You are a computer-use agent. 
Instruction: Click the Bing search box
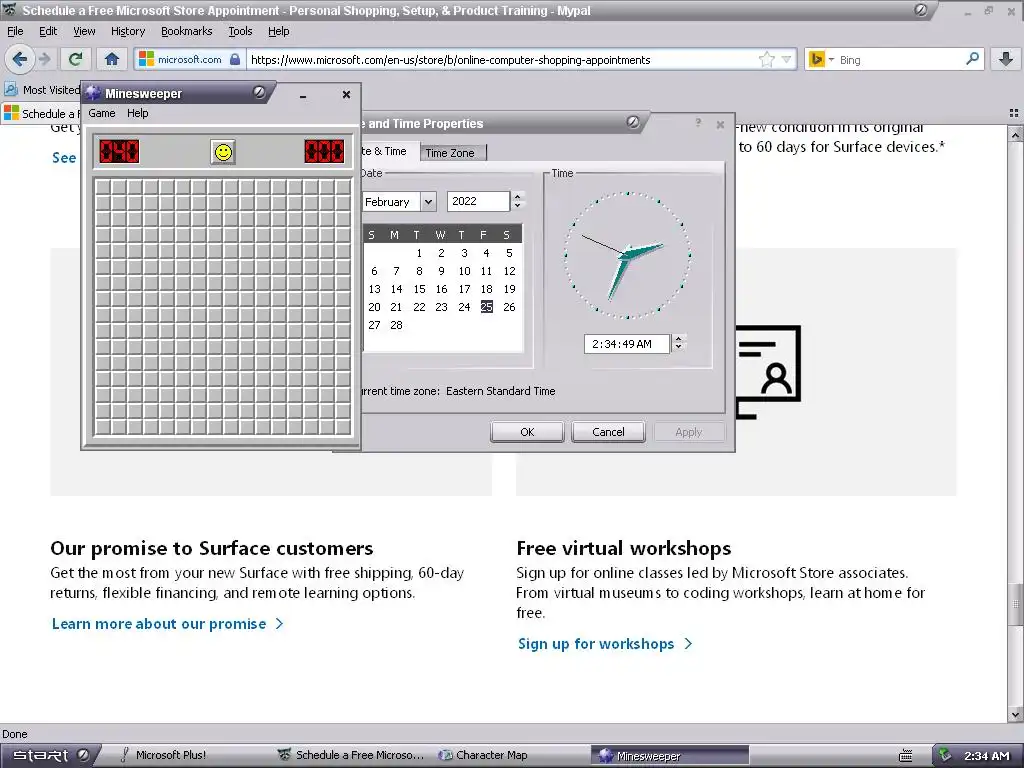tap(900, 60)
